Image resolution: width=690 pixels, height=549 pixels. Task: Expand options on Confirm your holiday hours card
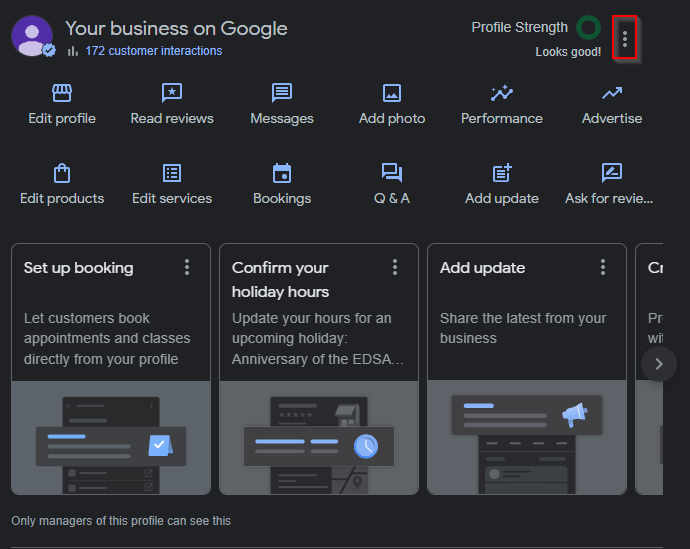tap(395, 267)
